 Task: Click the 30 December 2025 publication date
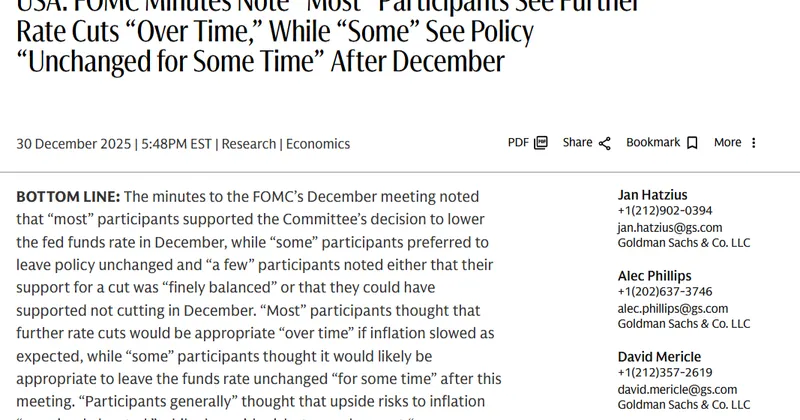click(74, 144)
